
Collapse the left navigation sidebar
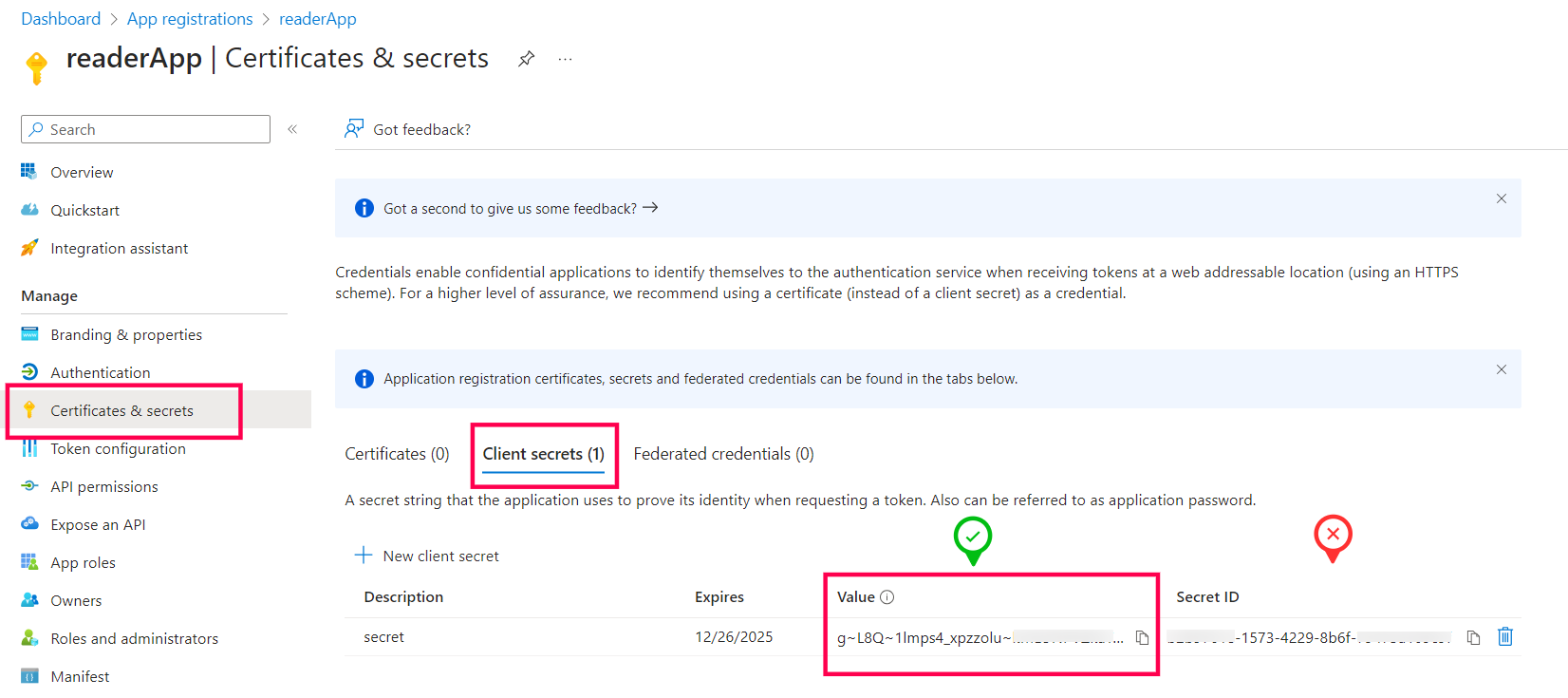(x=292, y=129)
